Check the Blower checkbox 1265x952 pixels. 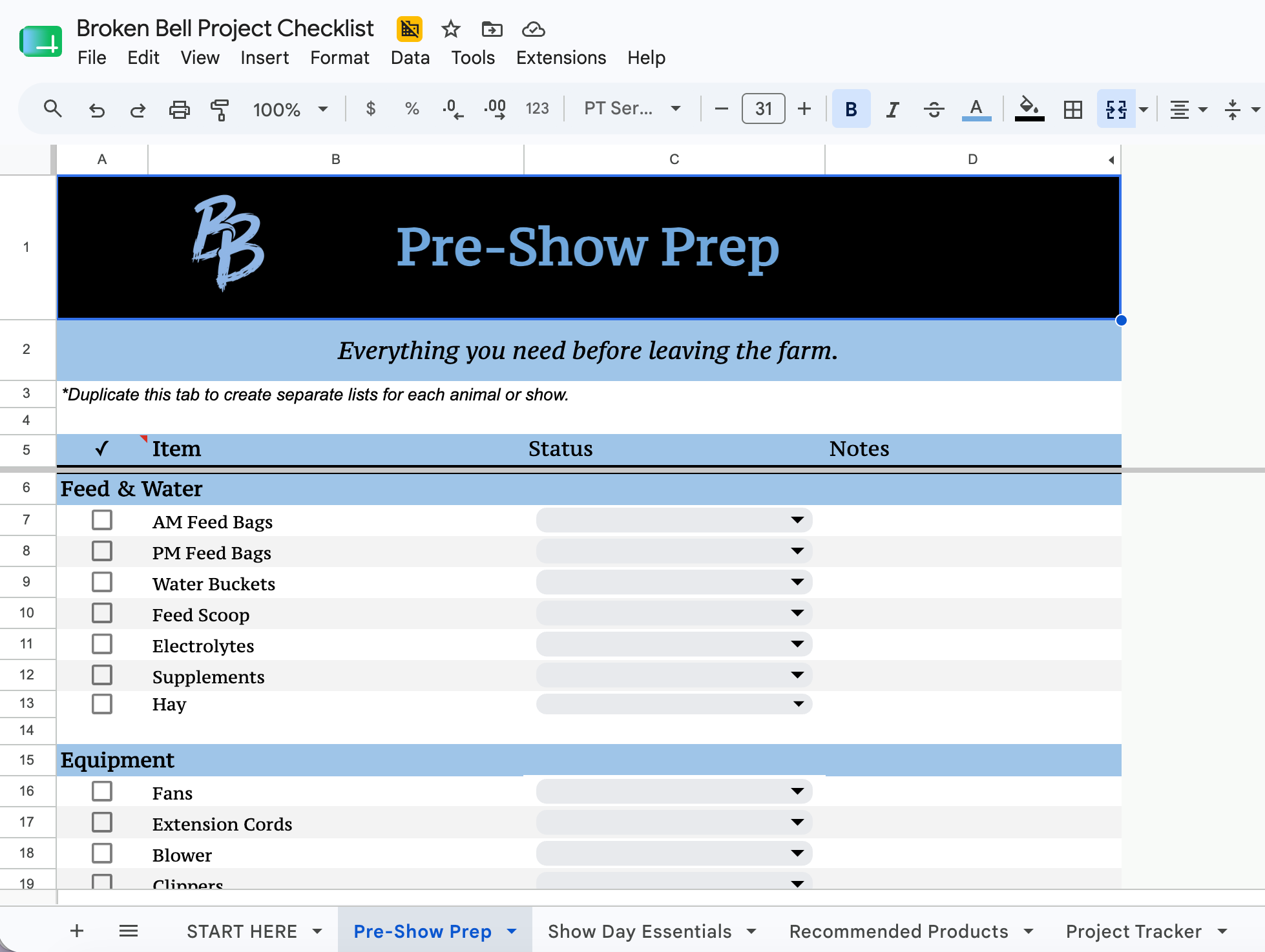(x=102, y=853)
